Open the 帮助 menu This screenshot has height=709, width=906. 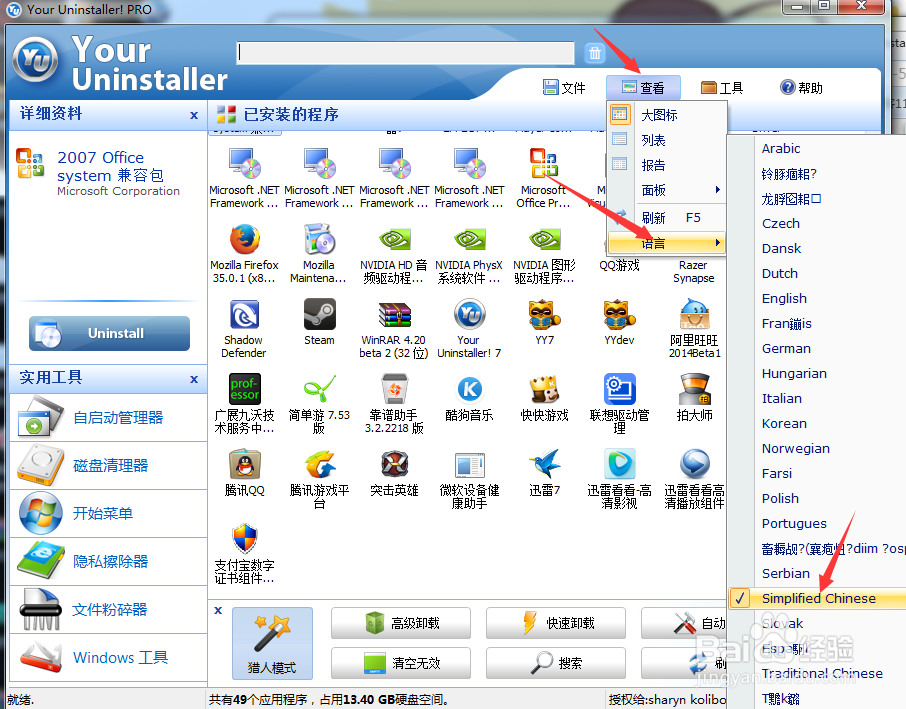click(x=801, y=88)
